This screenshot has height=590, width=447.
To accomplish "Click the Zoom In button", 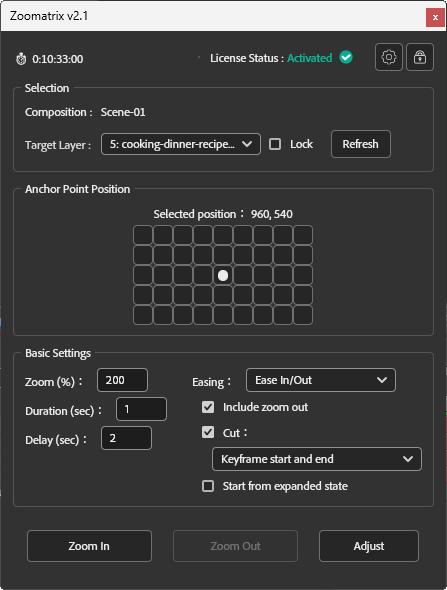I will point(89,546).
